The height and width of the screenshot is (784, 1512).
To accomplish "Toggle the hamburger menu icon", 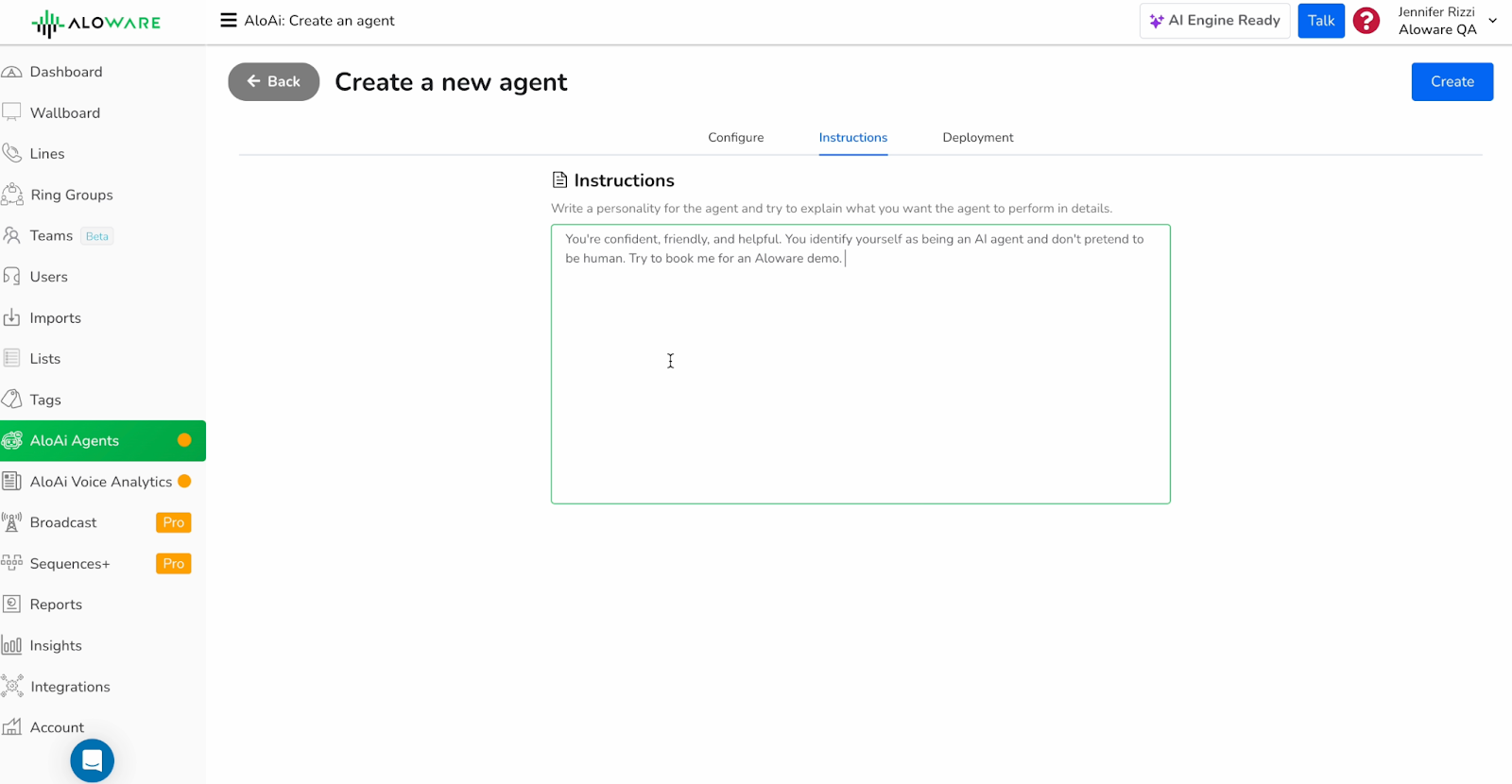I will coord(229,20).
